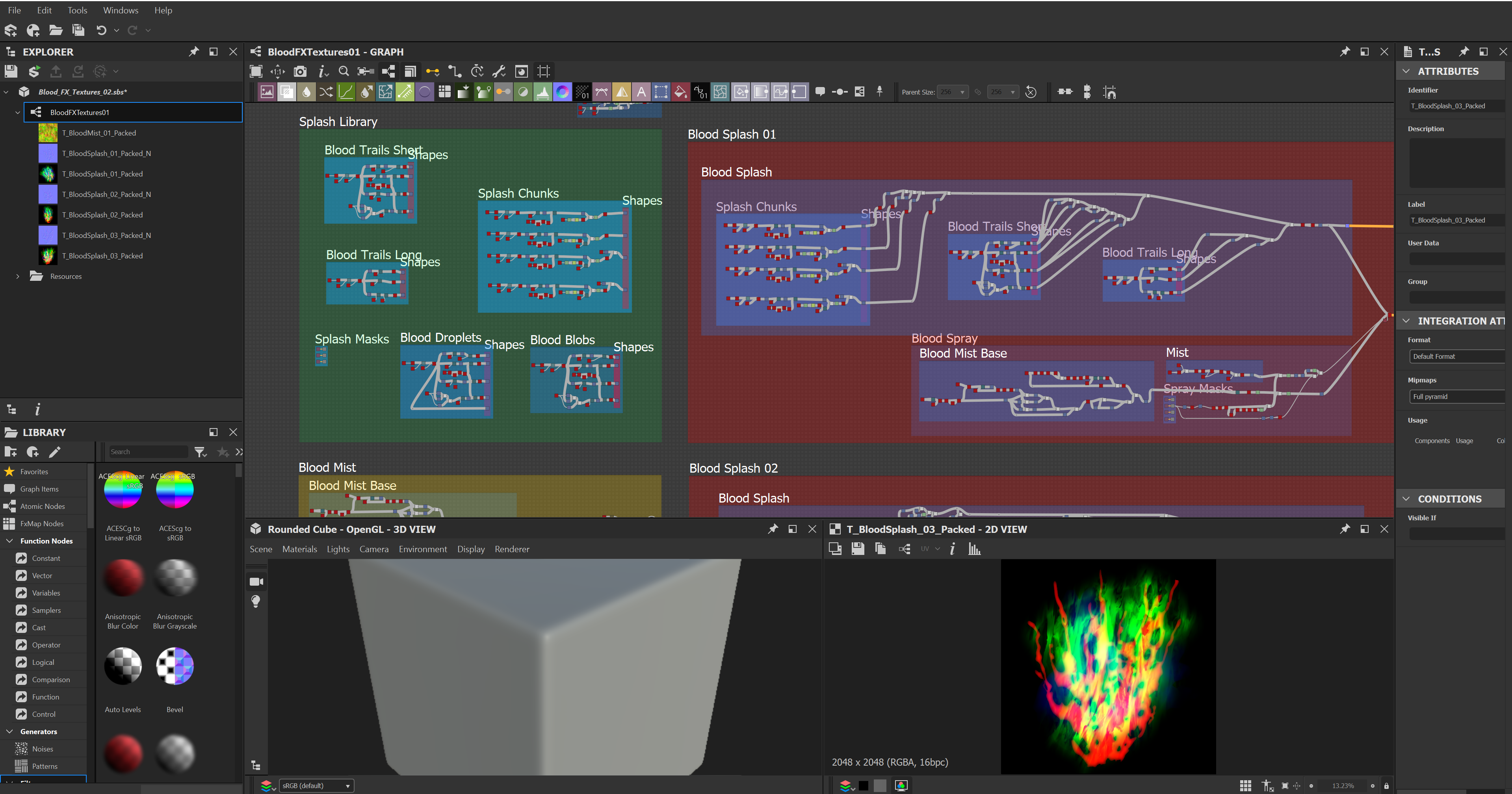Click the graph search magnifier icon
1512x794 pixels.
coord(344,72)
